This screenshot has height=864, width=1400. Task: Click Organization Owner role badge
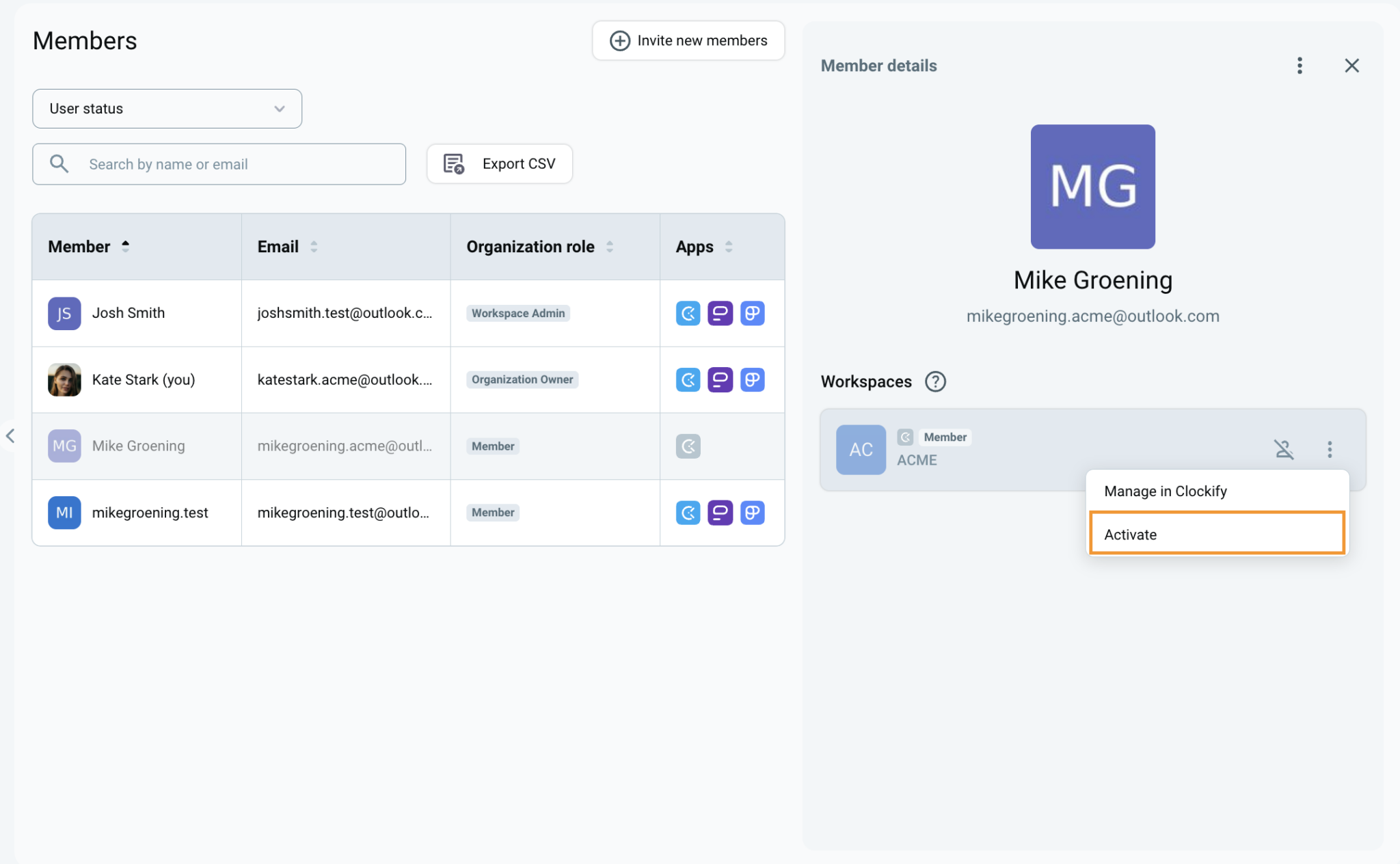(522, 379)
